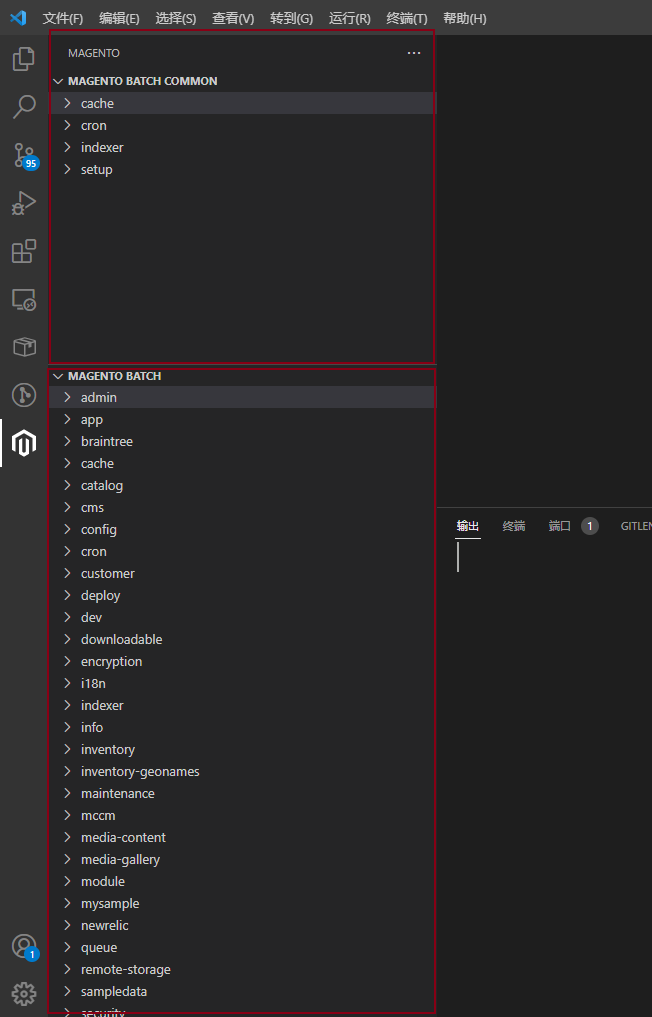The image size is (652, 1017).
Task: Open the Accounts icon with badge
Action: pyautogui.click(x=25, y=947)
